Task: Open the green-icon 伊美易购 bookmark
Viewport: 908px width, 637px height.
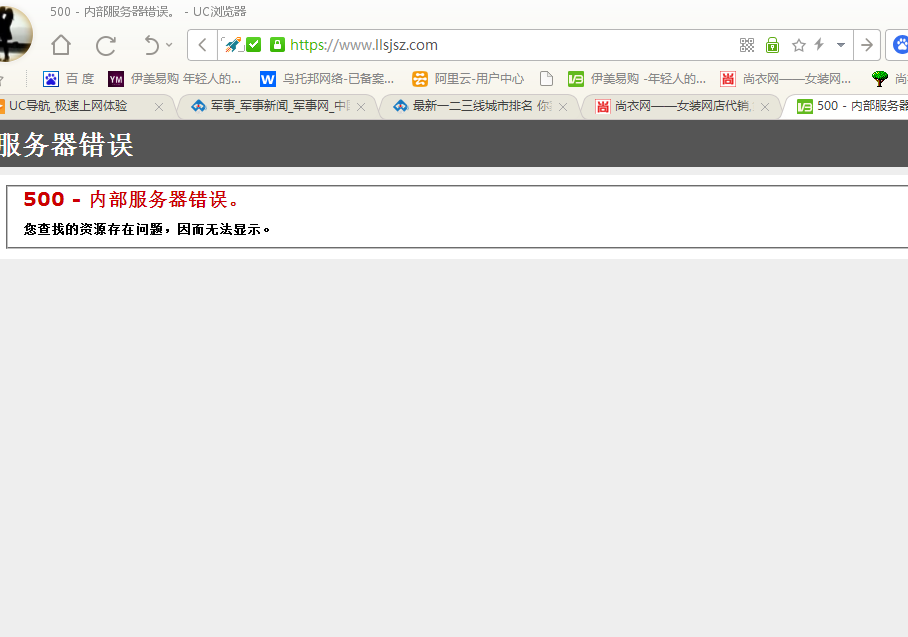Action: tap(637, 79)
